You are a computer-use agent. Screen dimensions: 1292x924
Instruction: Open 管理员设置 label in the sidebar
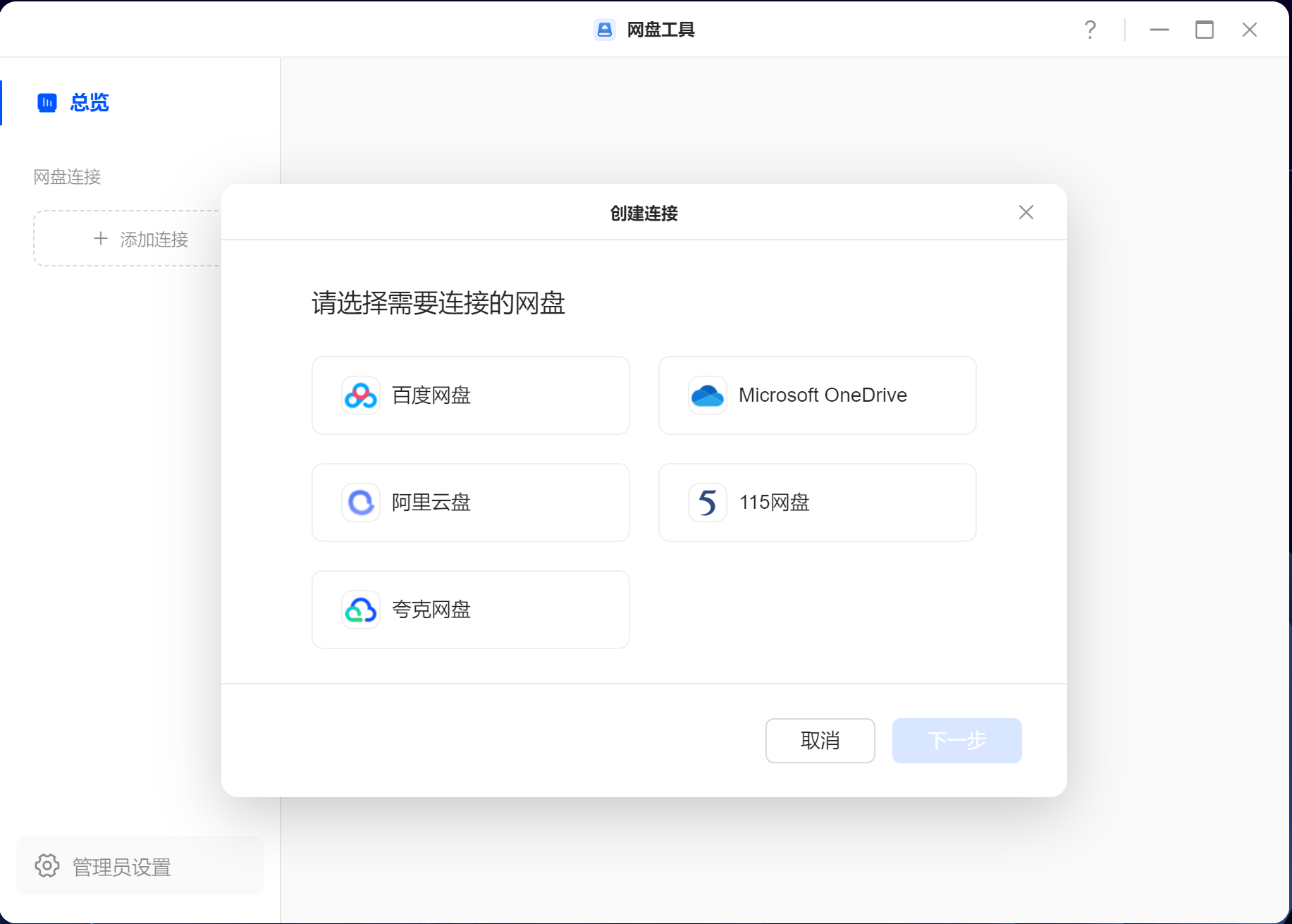(x=122, y=867)
